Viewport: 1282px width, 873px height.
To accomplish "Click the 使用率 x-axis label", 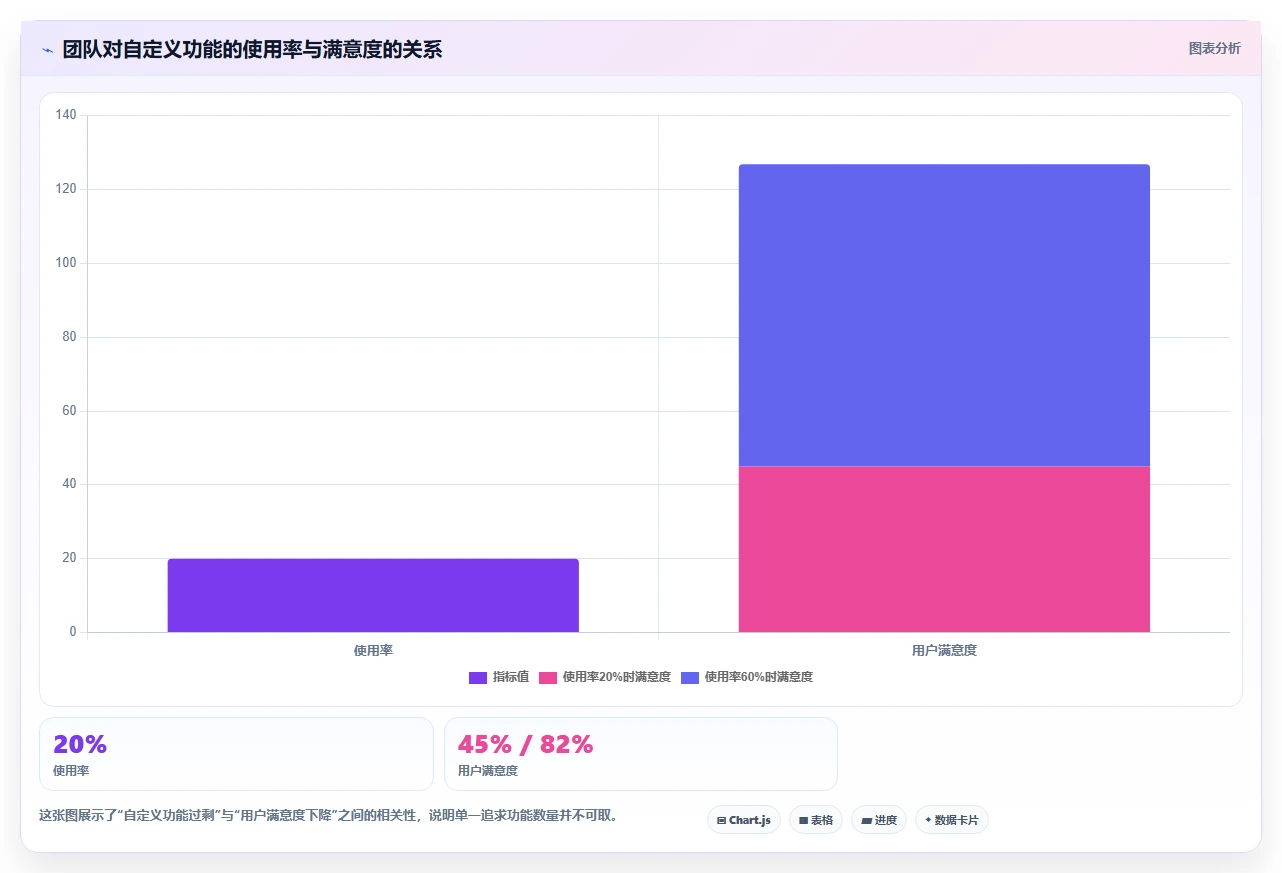I will pyautogui.click(x=373, y=650).
